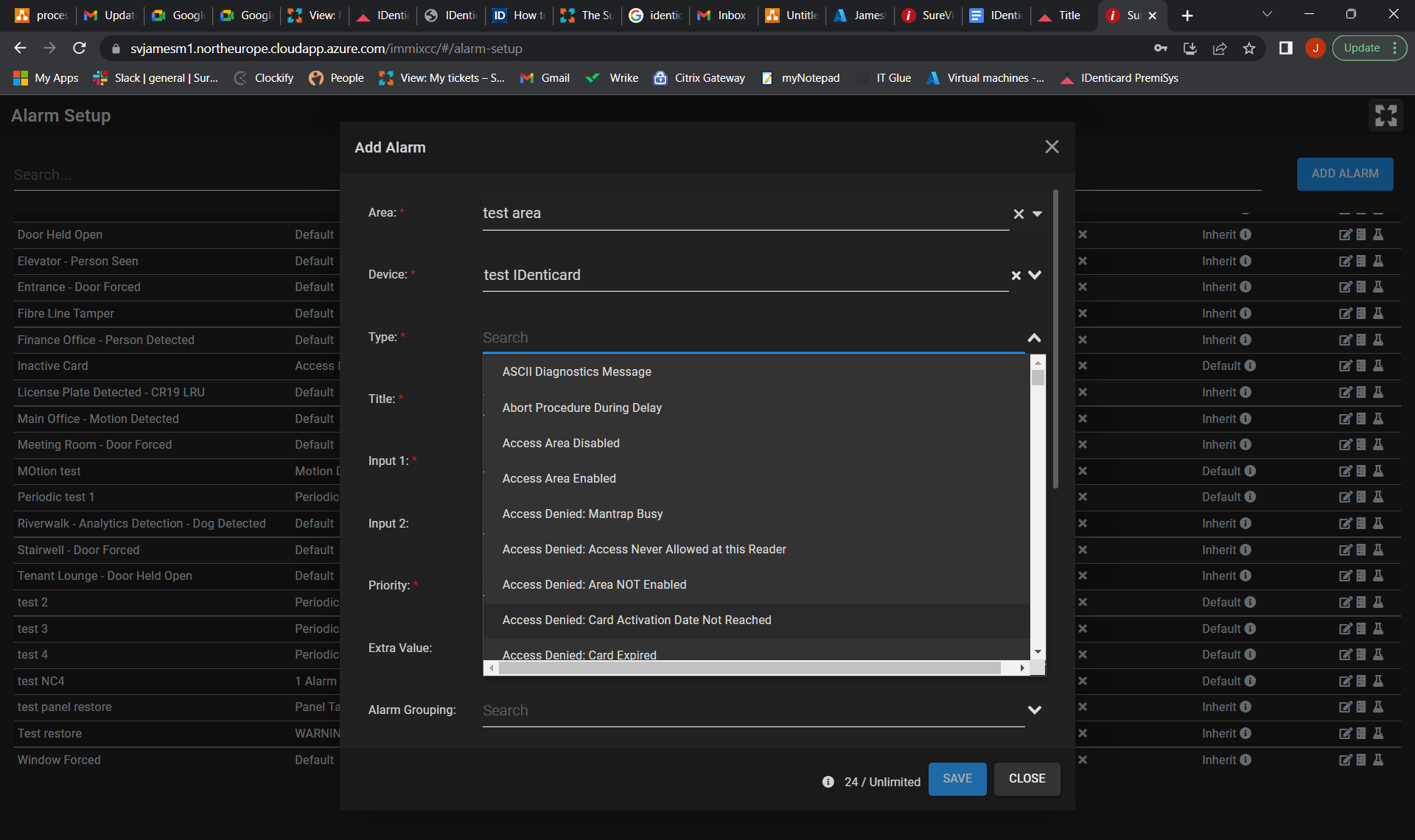Clear the selected 'test area' value
Image resolution: width=1415 pixels, height=840 pixels.
1019,214
